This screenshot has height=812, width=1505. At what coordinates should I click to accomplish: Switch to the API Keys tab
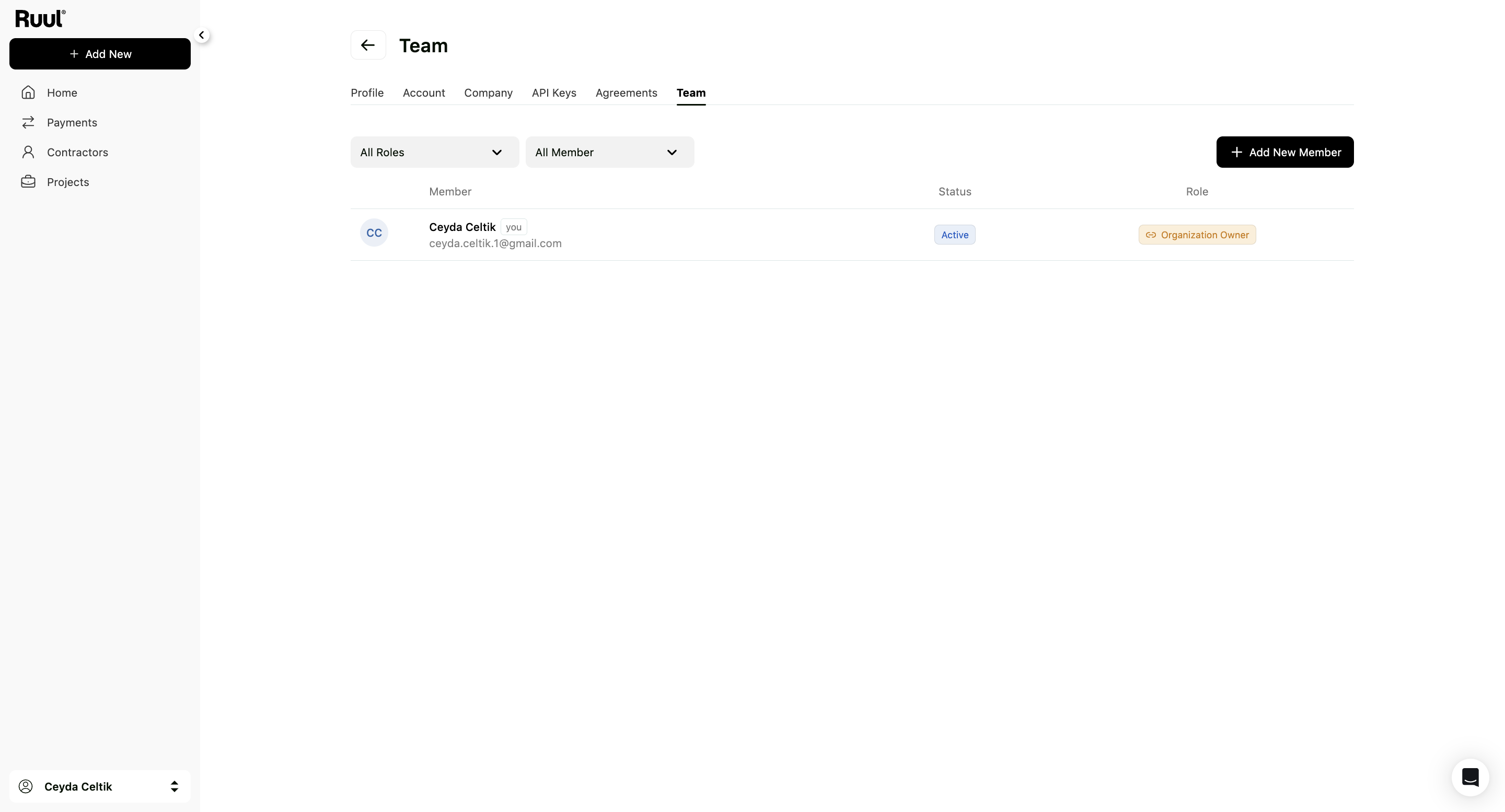[x=554, y=93]
